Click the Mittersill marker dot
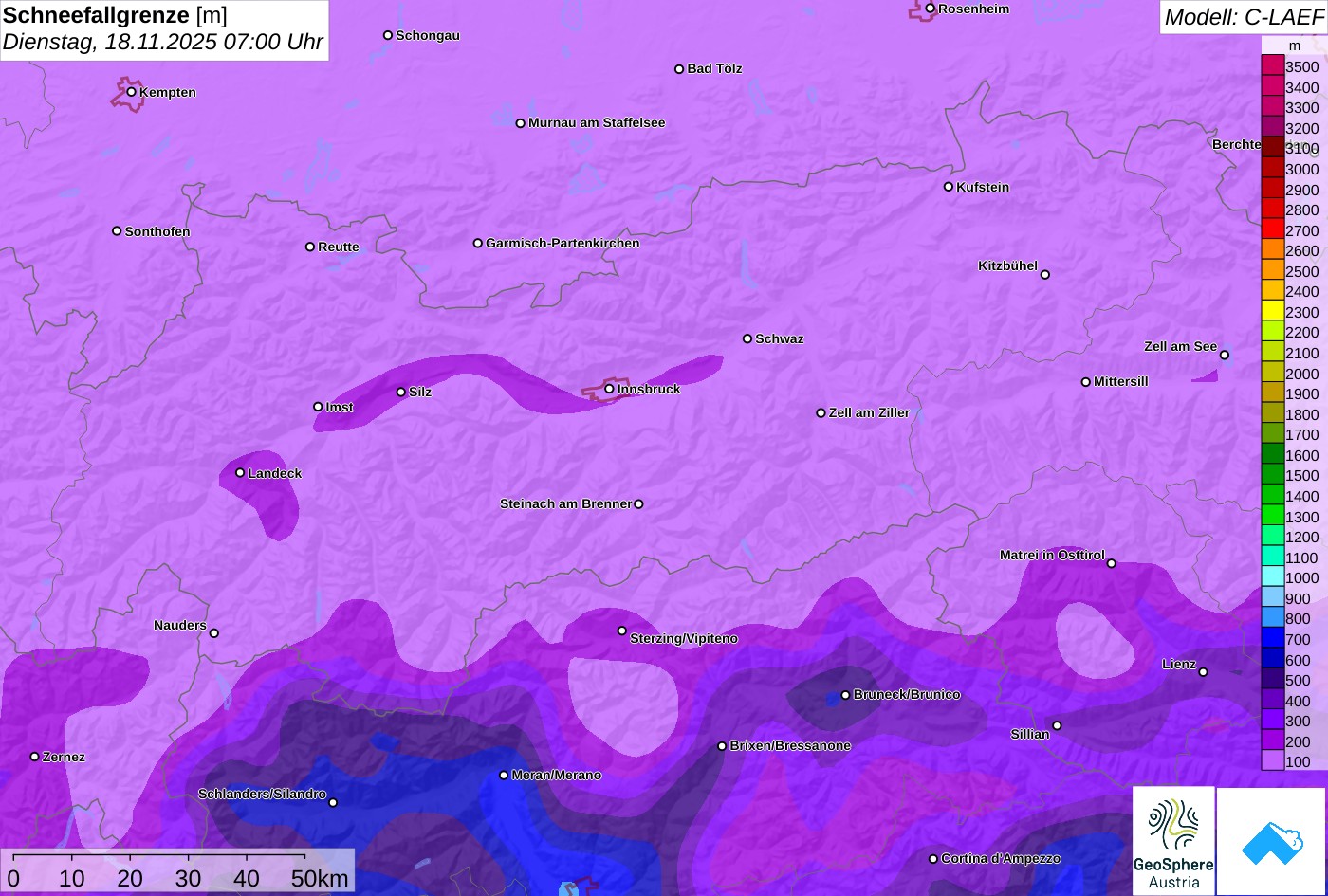The height and width of the screenshot is (896, 1328). pyautogui.click(x=1085, y=382)
